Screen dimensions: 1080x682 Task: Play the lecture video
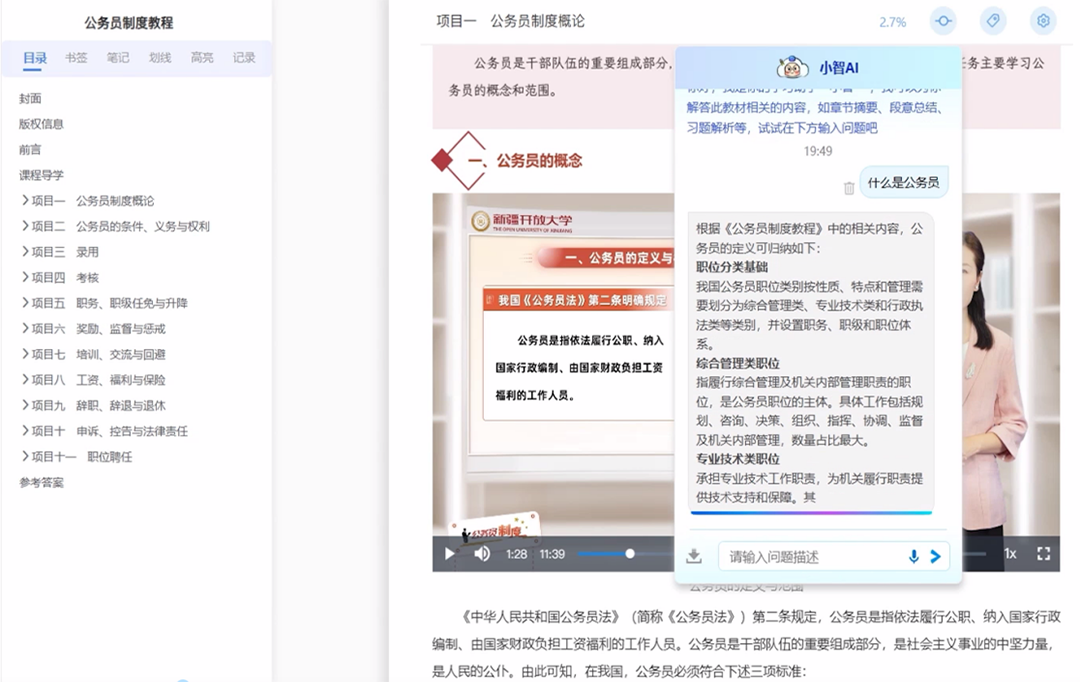point(449,553)
